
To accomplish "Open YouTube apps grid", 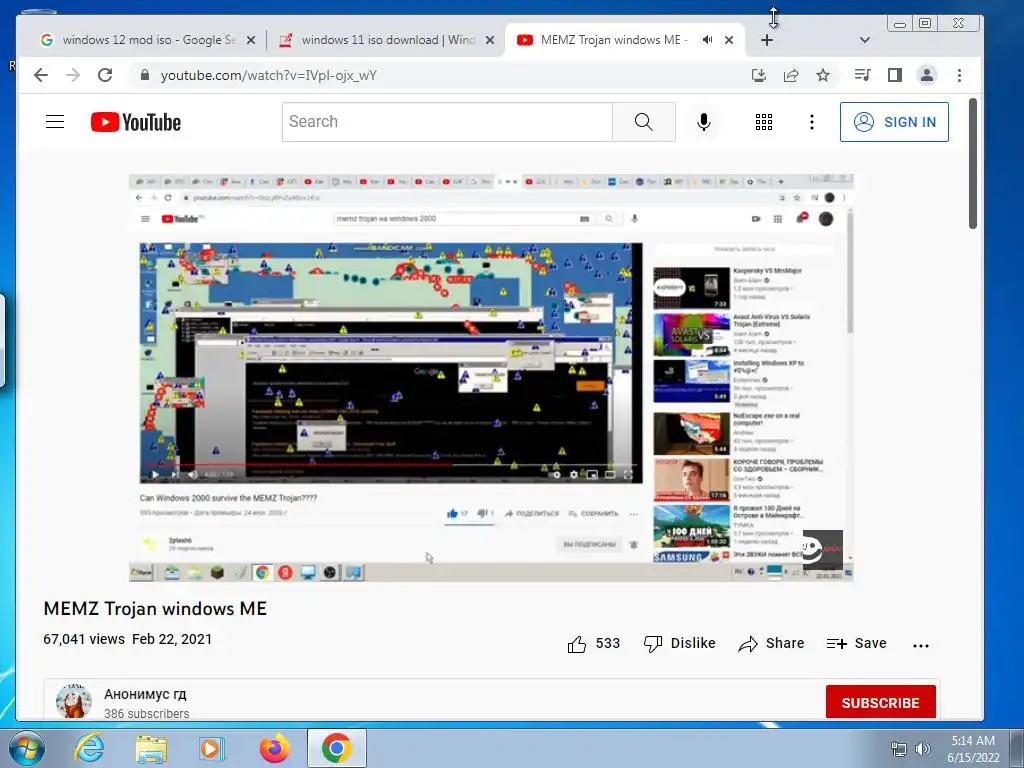I will (x=764, y=122).
